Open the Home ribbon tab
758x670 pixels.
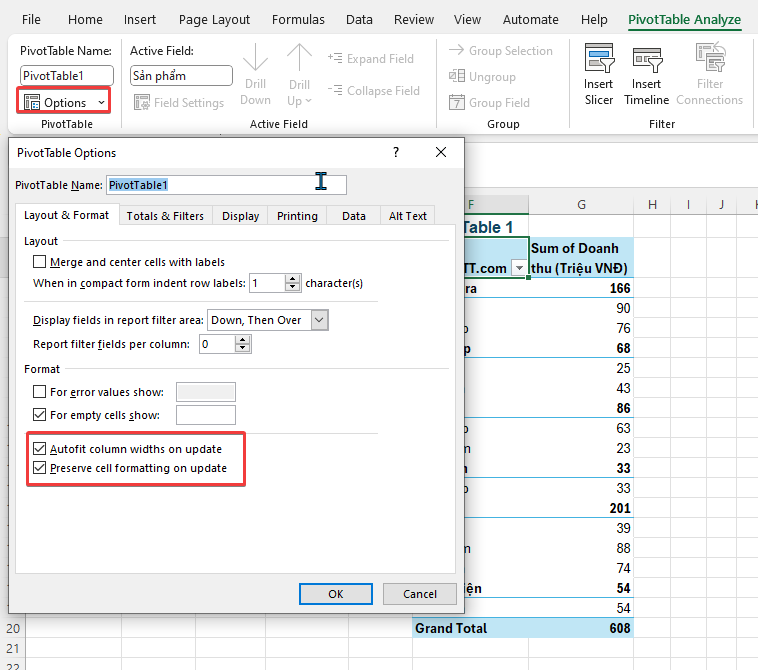tap(85, 20)
